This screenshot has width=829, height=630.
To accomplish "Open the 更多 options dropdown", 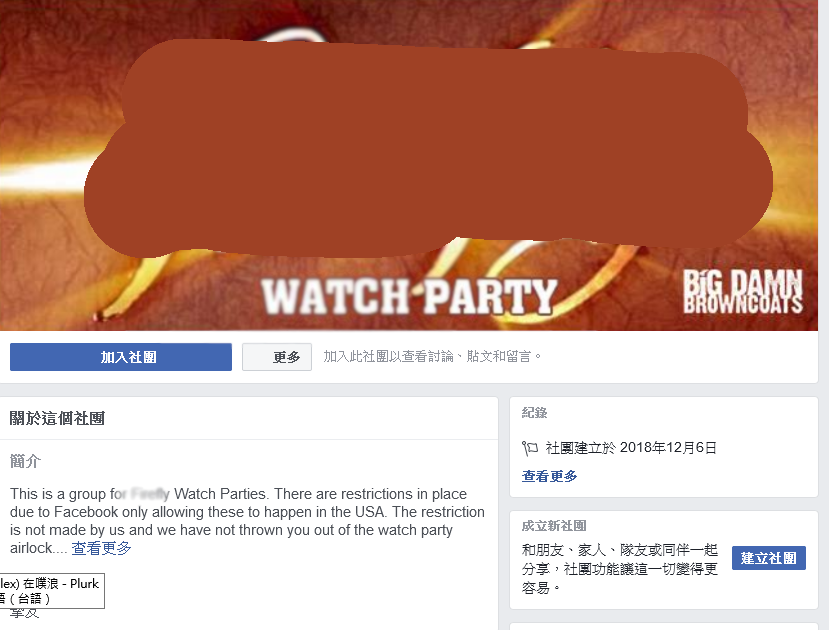I will [277, 357].
